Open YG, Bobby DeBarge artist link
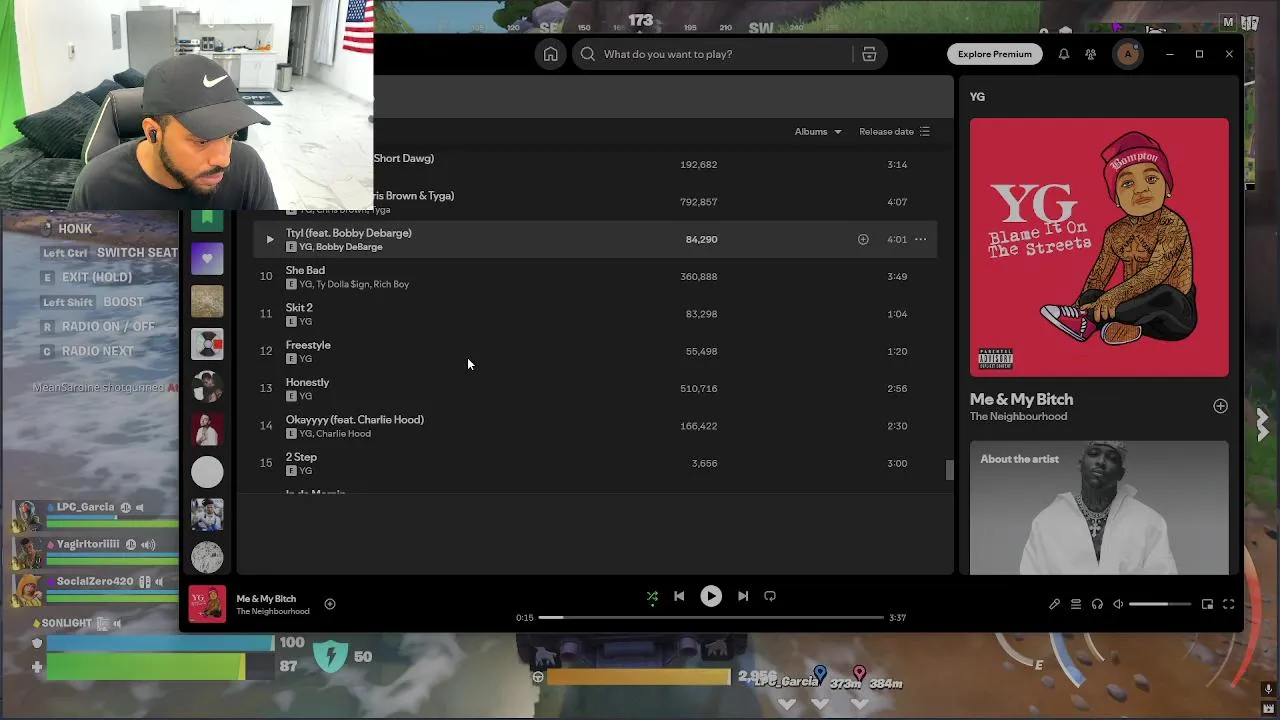This screenshot has width=1280, height=720. [341, 247]
